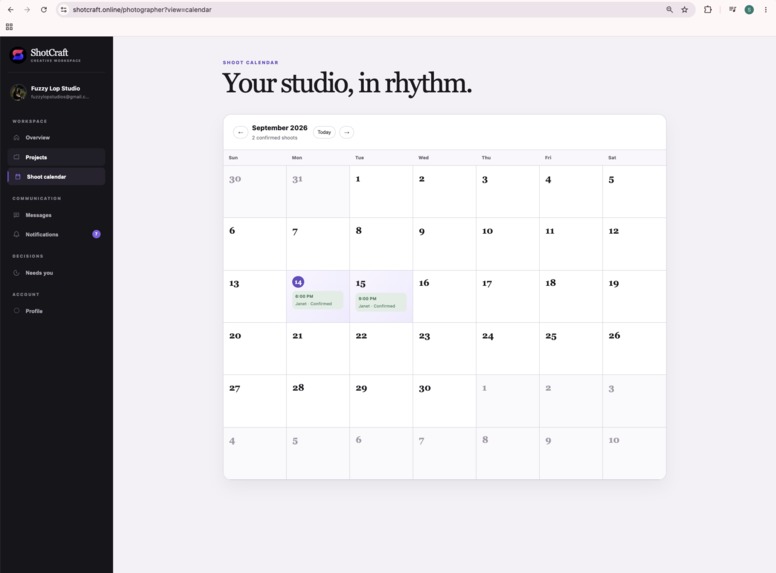Screen dimensions: 776x573
Task: Open the Needs you section
Action: pos(56,273)
